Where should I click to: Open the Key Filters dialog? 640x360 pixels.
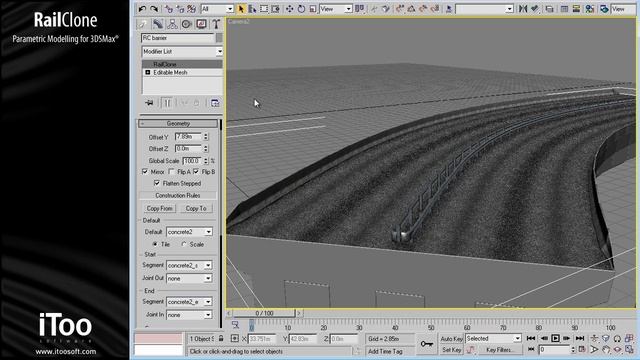[500, 350]
